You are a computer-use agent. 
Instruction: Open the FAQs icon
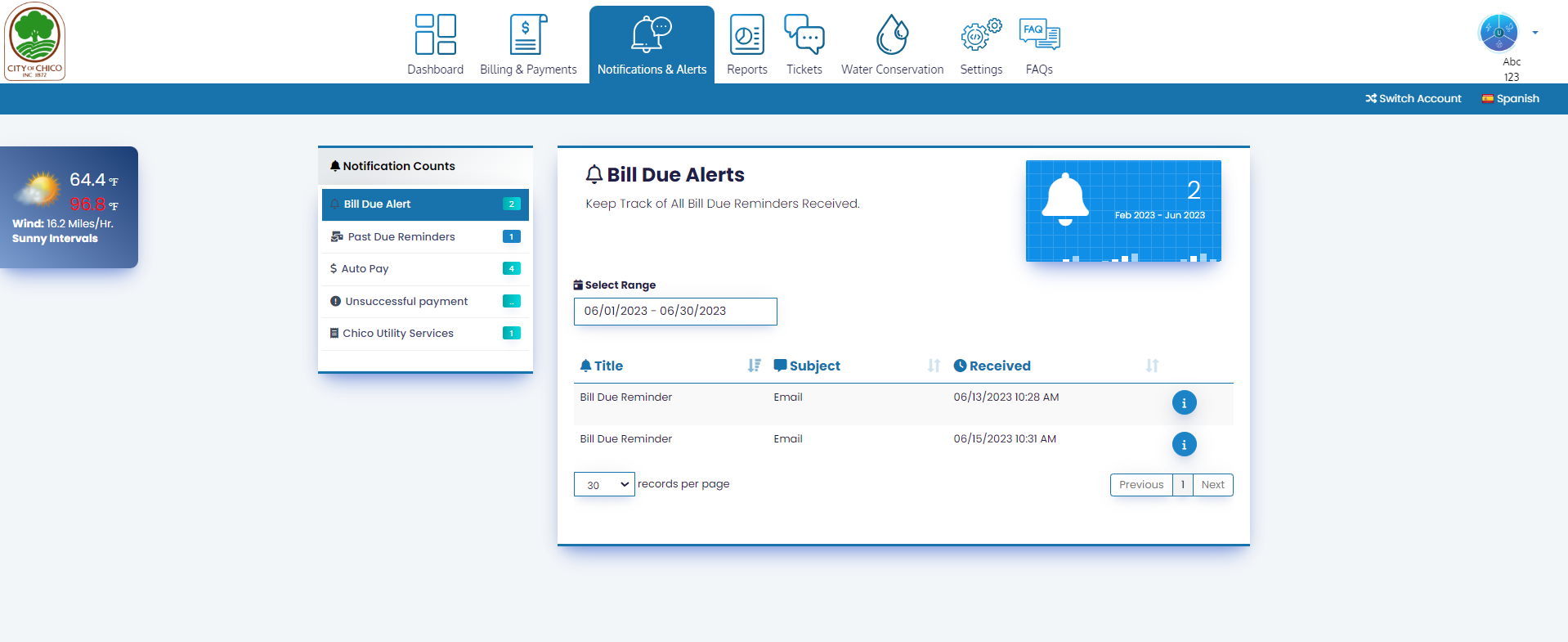coord(1039,35)
